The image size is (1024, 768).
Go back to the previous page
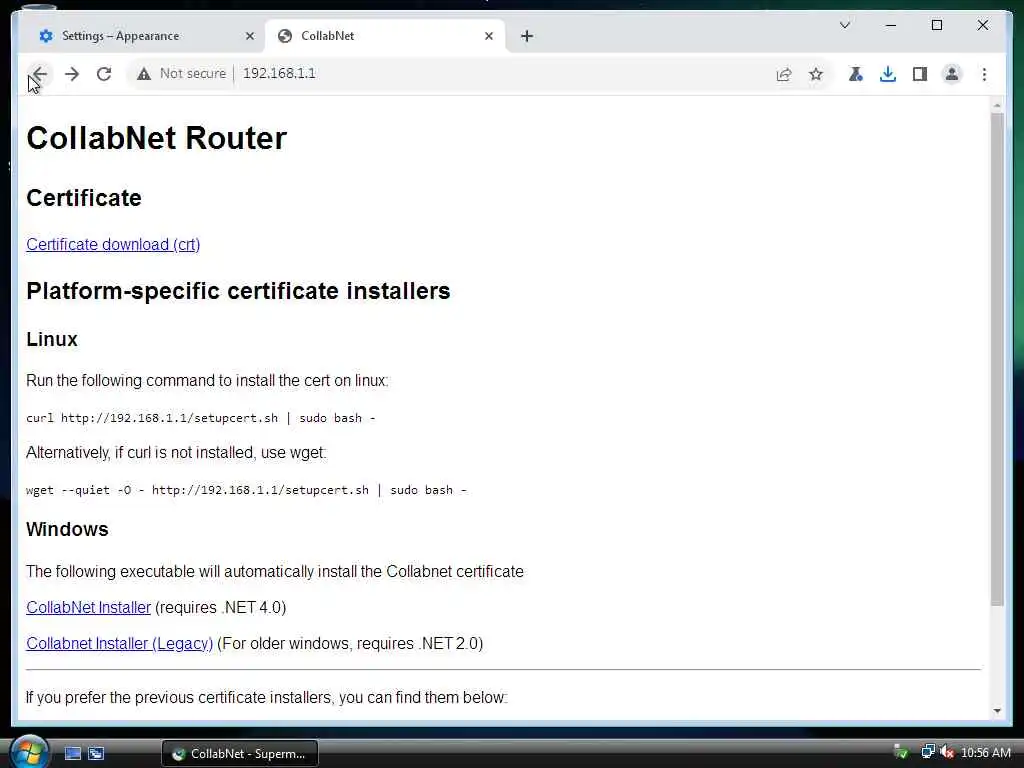pos(39,74)
